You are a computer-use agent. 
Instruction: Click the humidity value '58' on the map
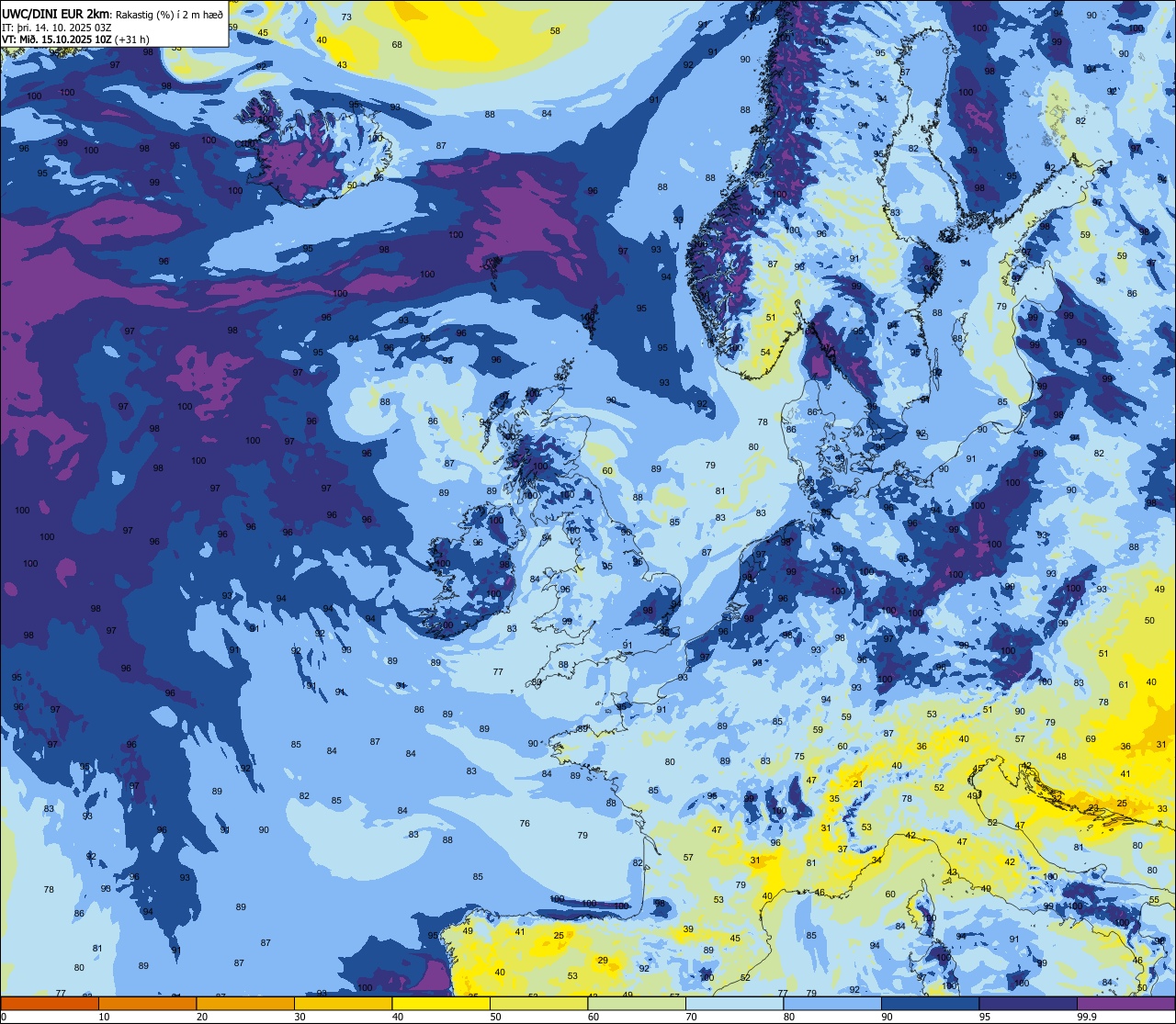pyautogui.click(x=555, y=30)
